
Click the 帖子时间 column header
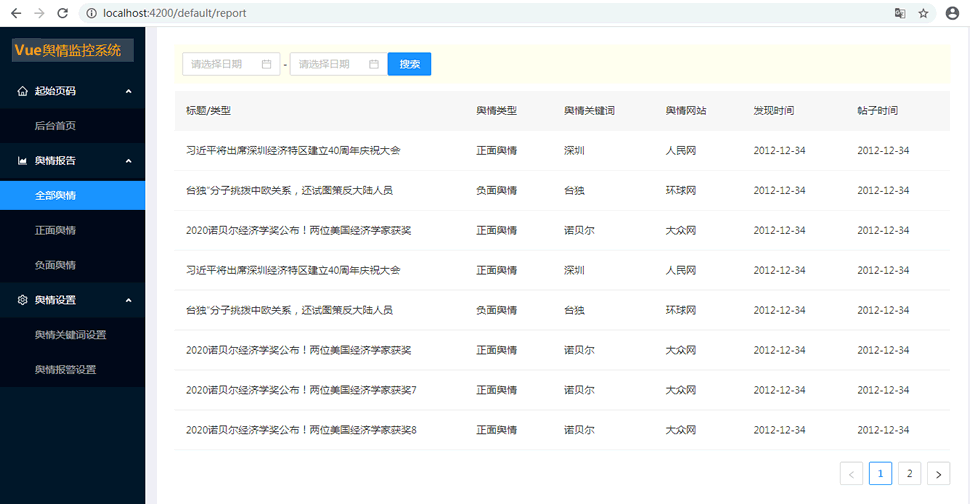click(877, 111)
